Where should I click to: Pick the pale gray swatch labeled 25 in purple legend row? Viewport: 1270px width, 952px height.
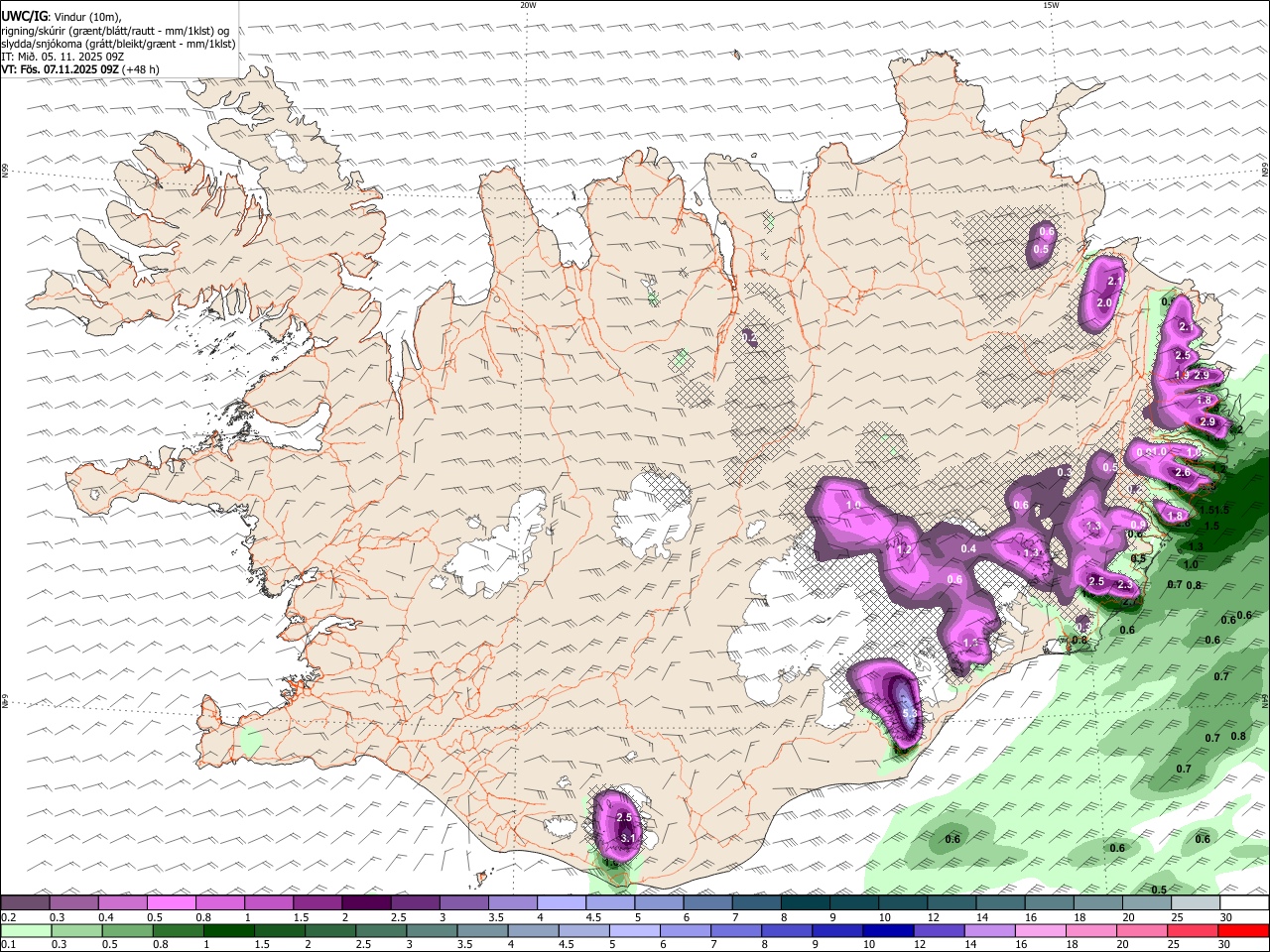pyautogui.click(x=1195, y=902)
